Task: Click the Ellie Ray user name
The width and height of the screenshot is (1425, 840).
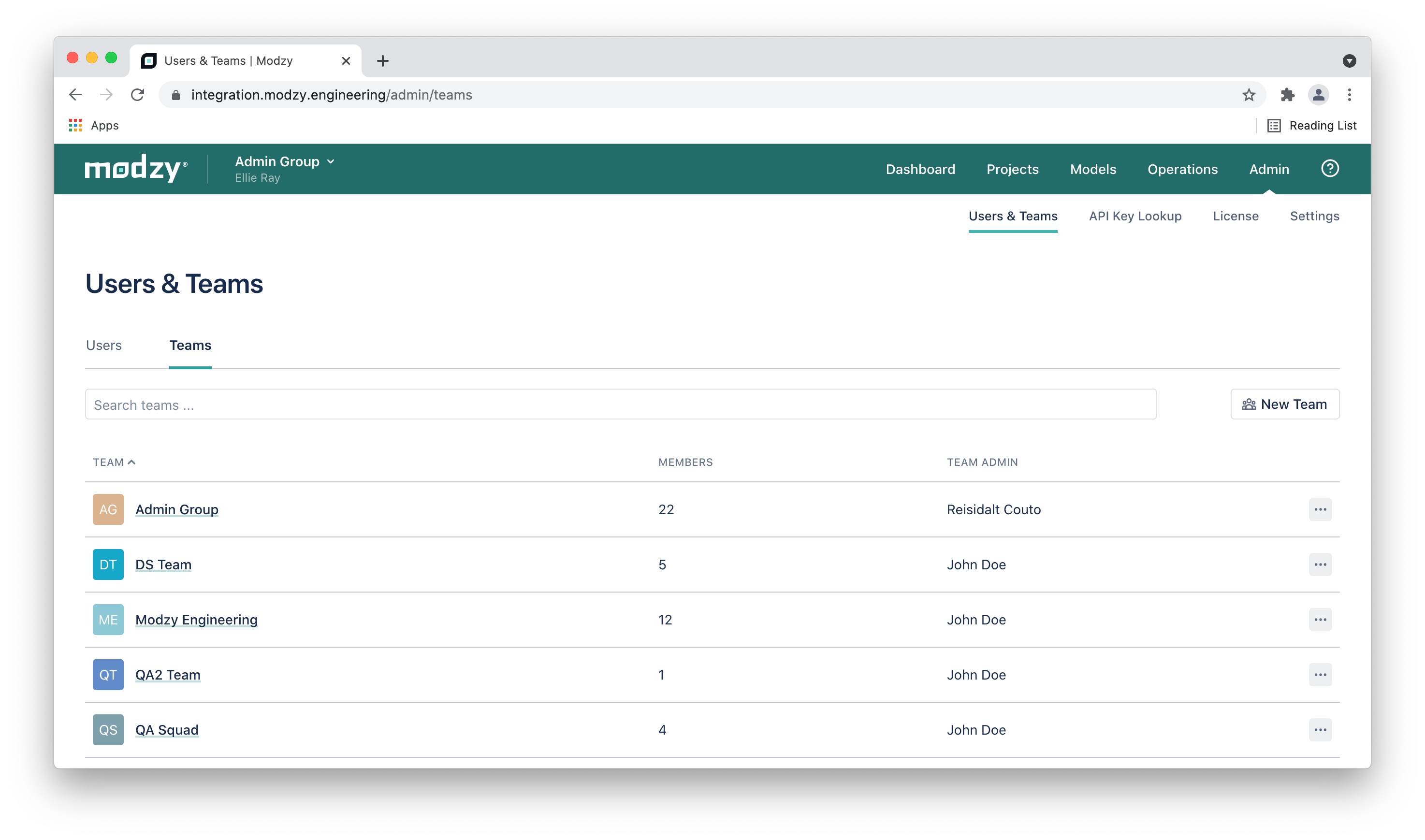Action: pos(258,178)
